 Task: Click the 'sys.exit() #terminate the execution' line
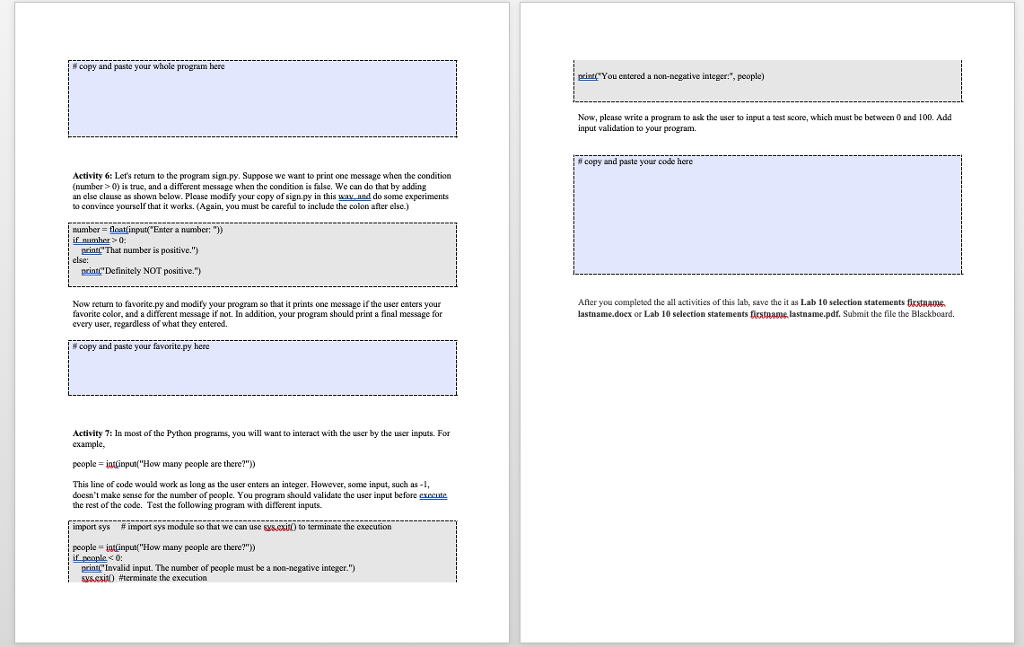click(x=144, y=578)
